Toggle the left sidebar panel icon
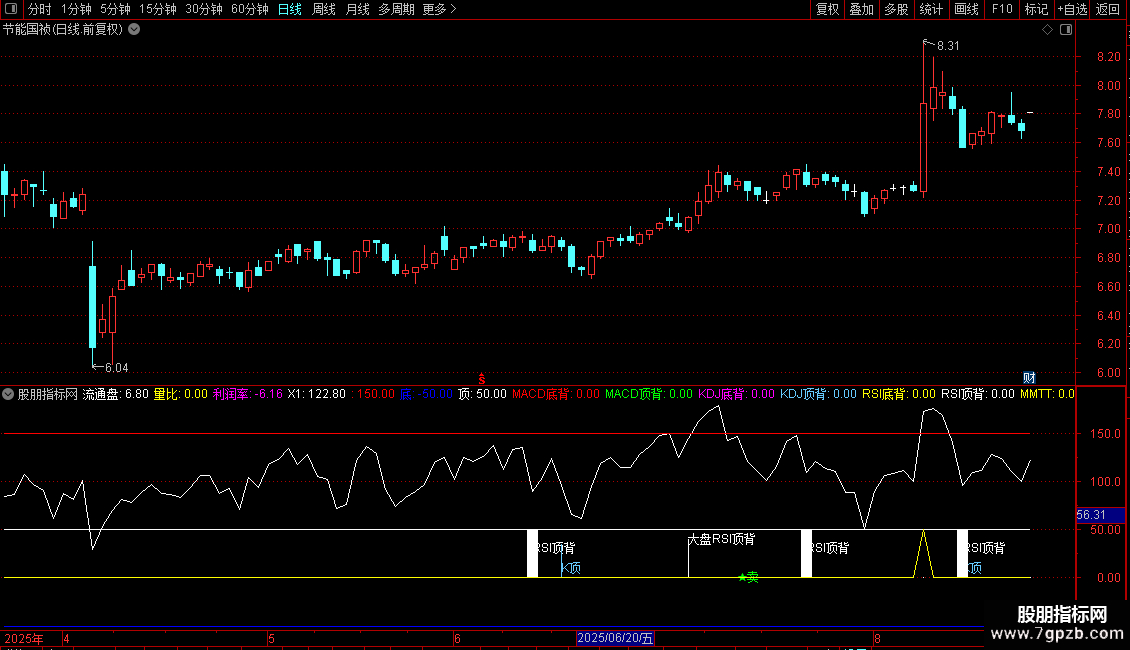 [11, 9]
